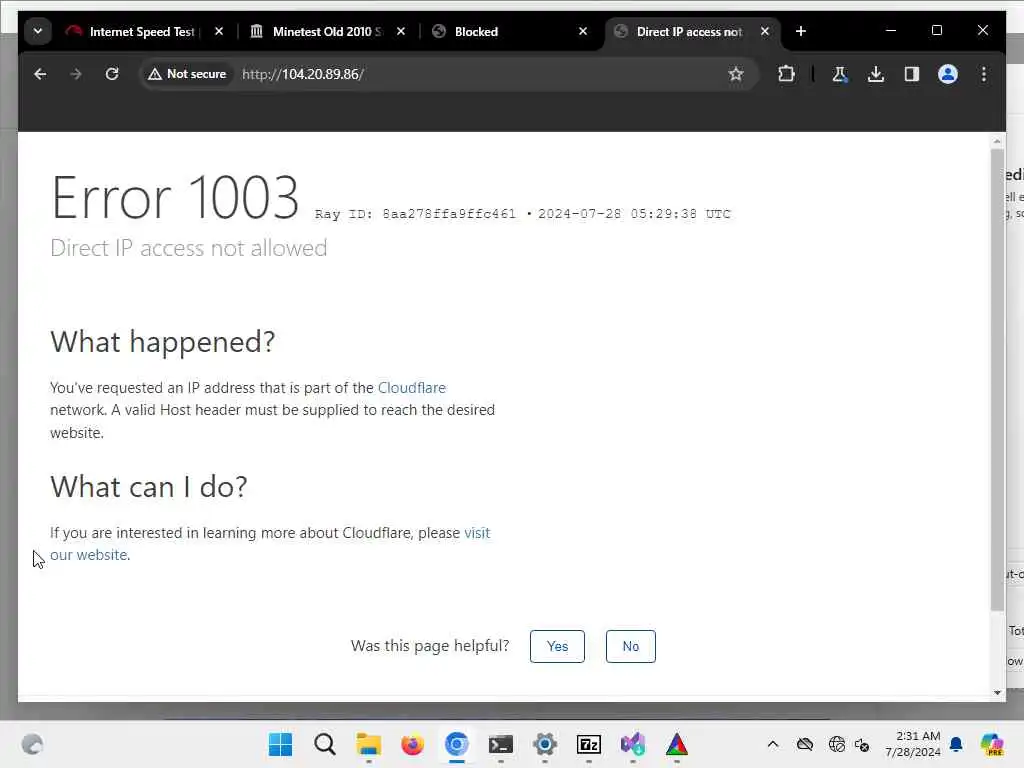1024x768 pixels.
Task: Click the network globe tray icon
Action: click(836, 744)
